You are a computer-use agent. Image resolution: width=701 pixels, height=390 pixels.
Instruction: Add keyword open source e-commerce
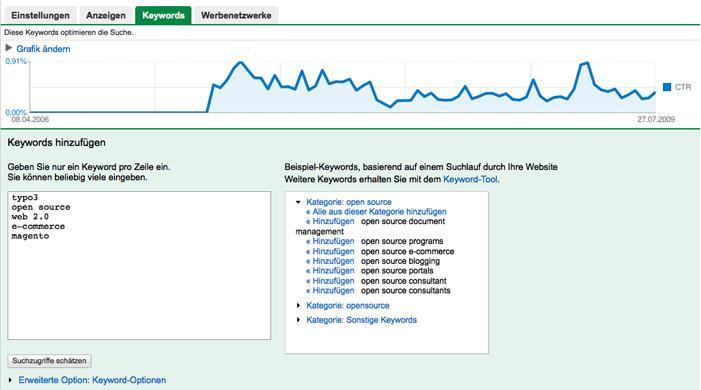pyautogui.click(x=330, y=251)
